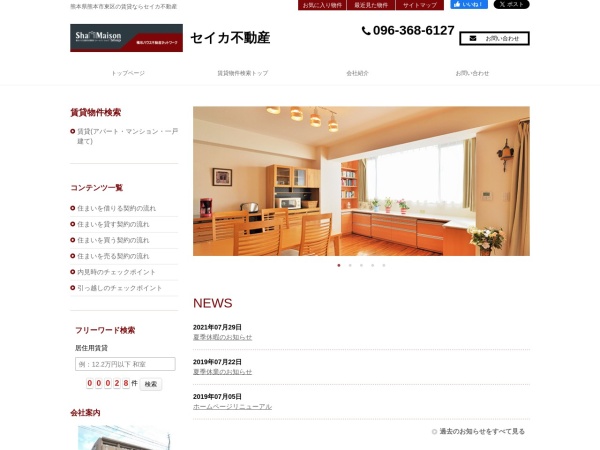Open 引っ越しのチェックポイント link
Screen dimensions: 600x450
[x=119, y=288]
